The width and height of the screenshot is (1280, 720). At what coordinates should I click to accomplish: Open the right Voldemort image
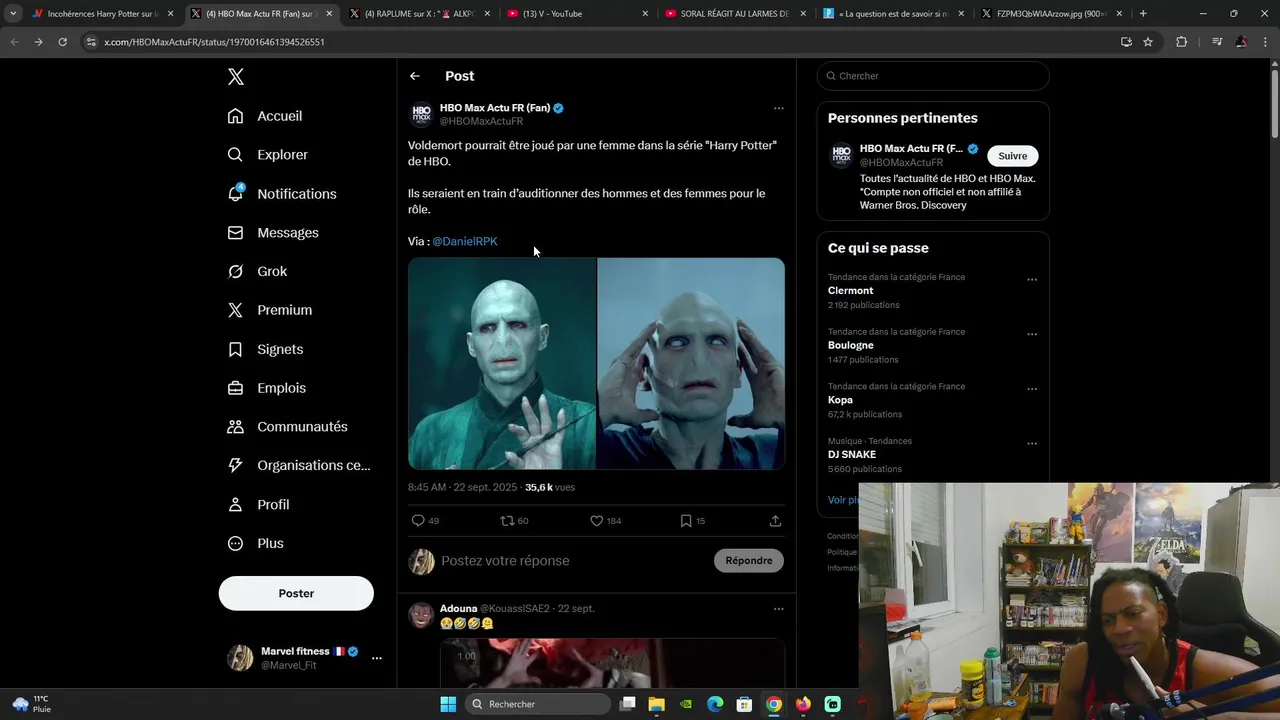click(x=691, y=363)
